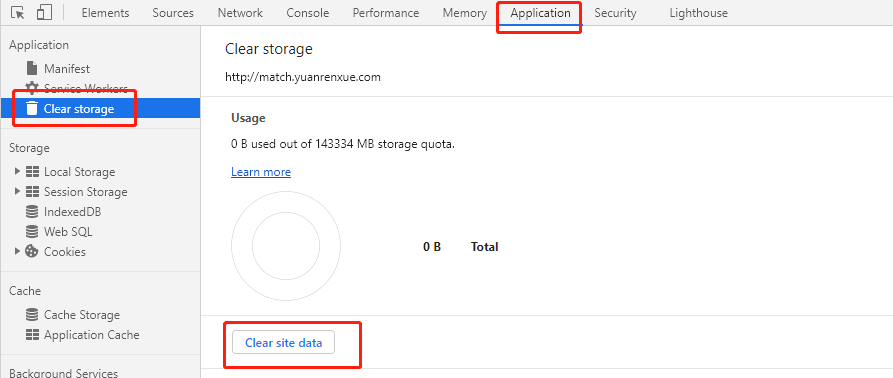Screen dimensions: 893x378
Task: Follow the Learn more link
Action: point(261,172)
